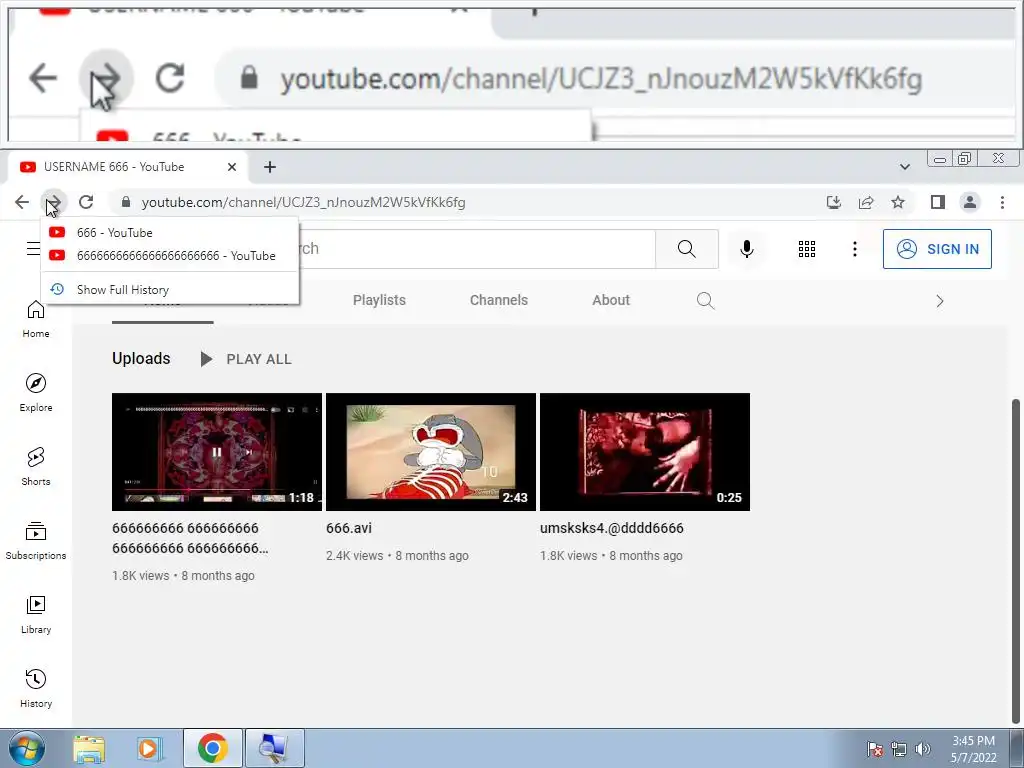Open a new tab with the plus button

(x=270, y=167)
